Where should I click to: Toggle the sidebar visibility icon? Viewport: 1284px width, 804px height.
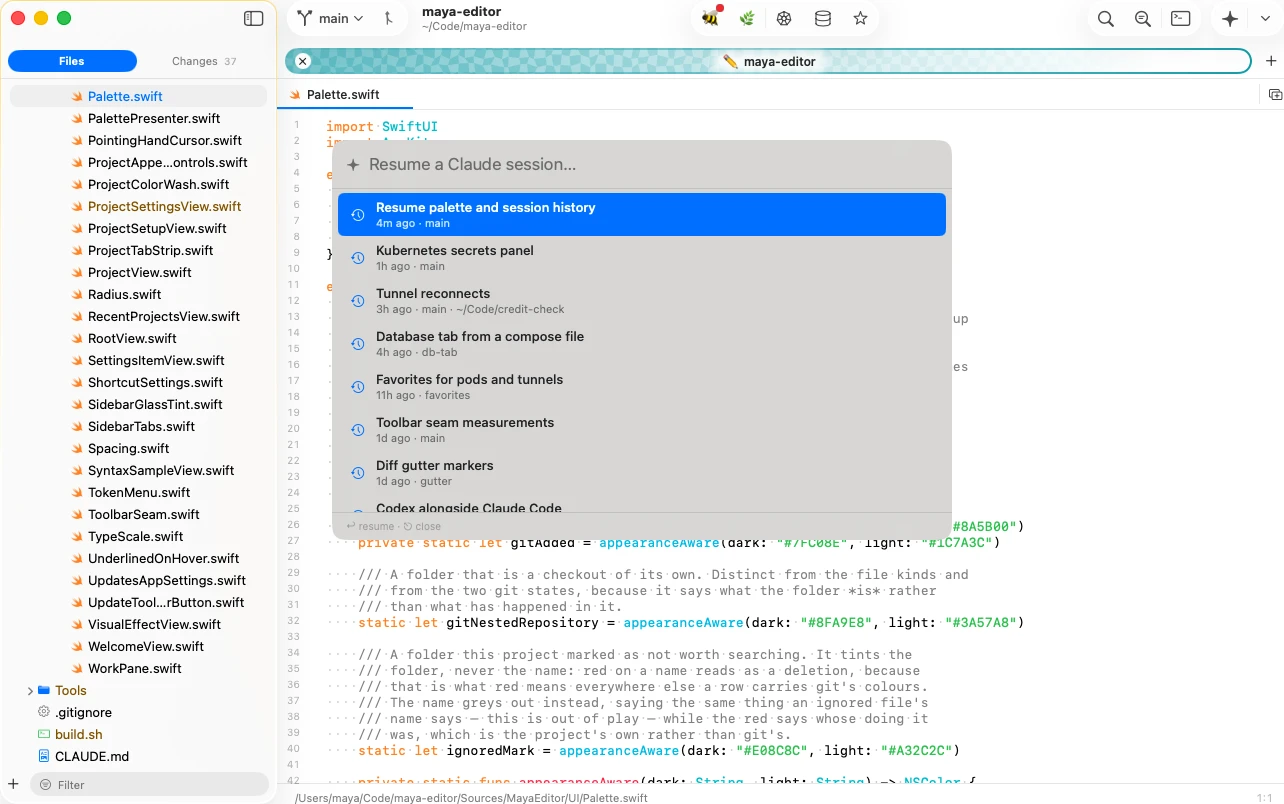click(x=254, y=18)
